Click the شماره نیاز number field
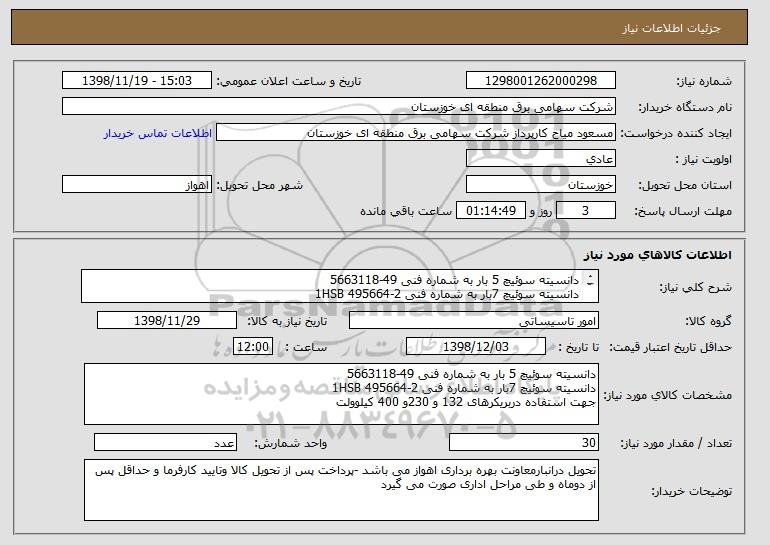 click(x=541, y=81)
